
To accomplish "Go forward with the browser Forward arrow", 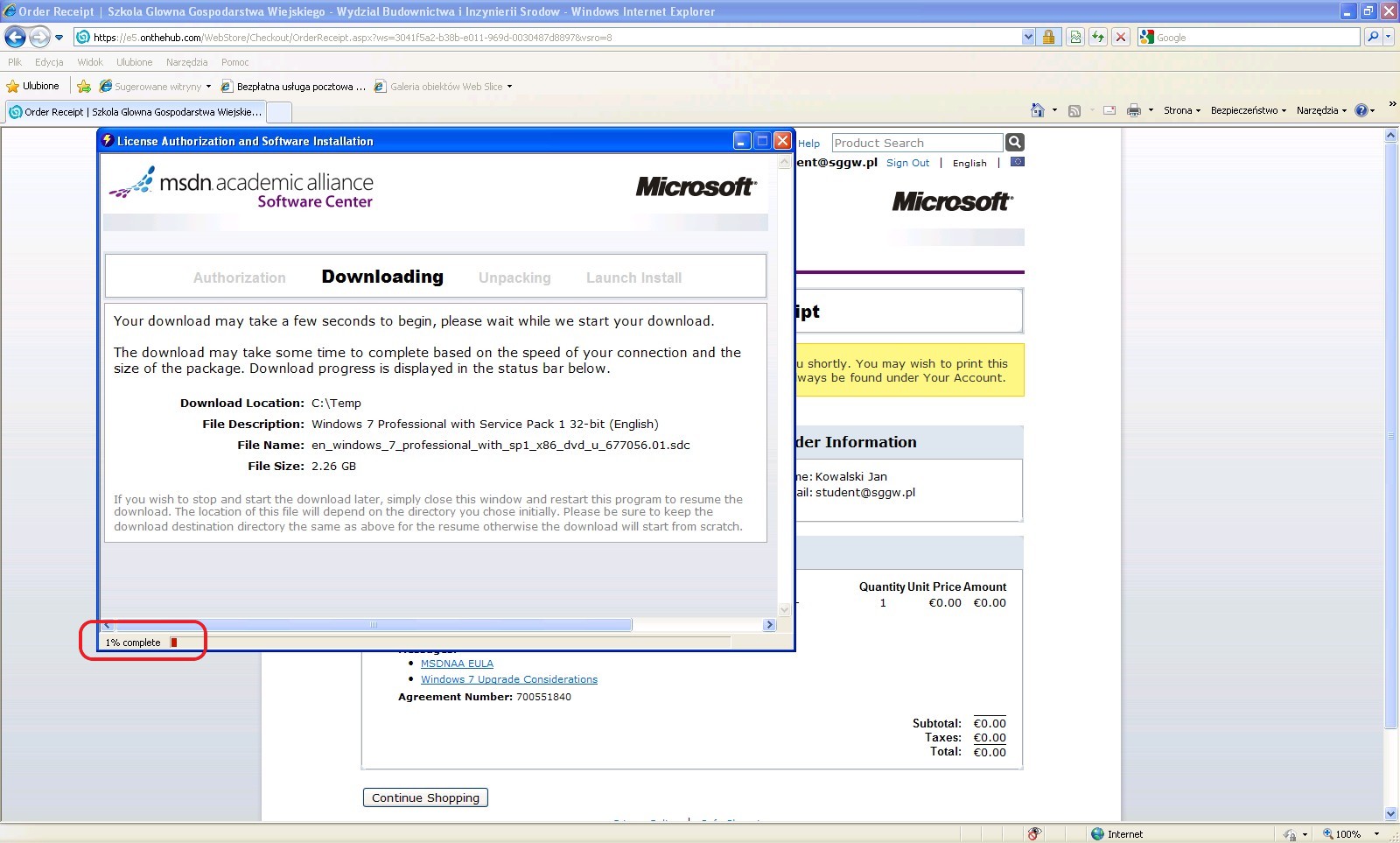I will click(39, 37).
